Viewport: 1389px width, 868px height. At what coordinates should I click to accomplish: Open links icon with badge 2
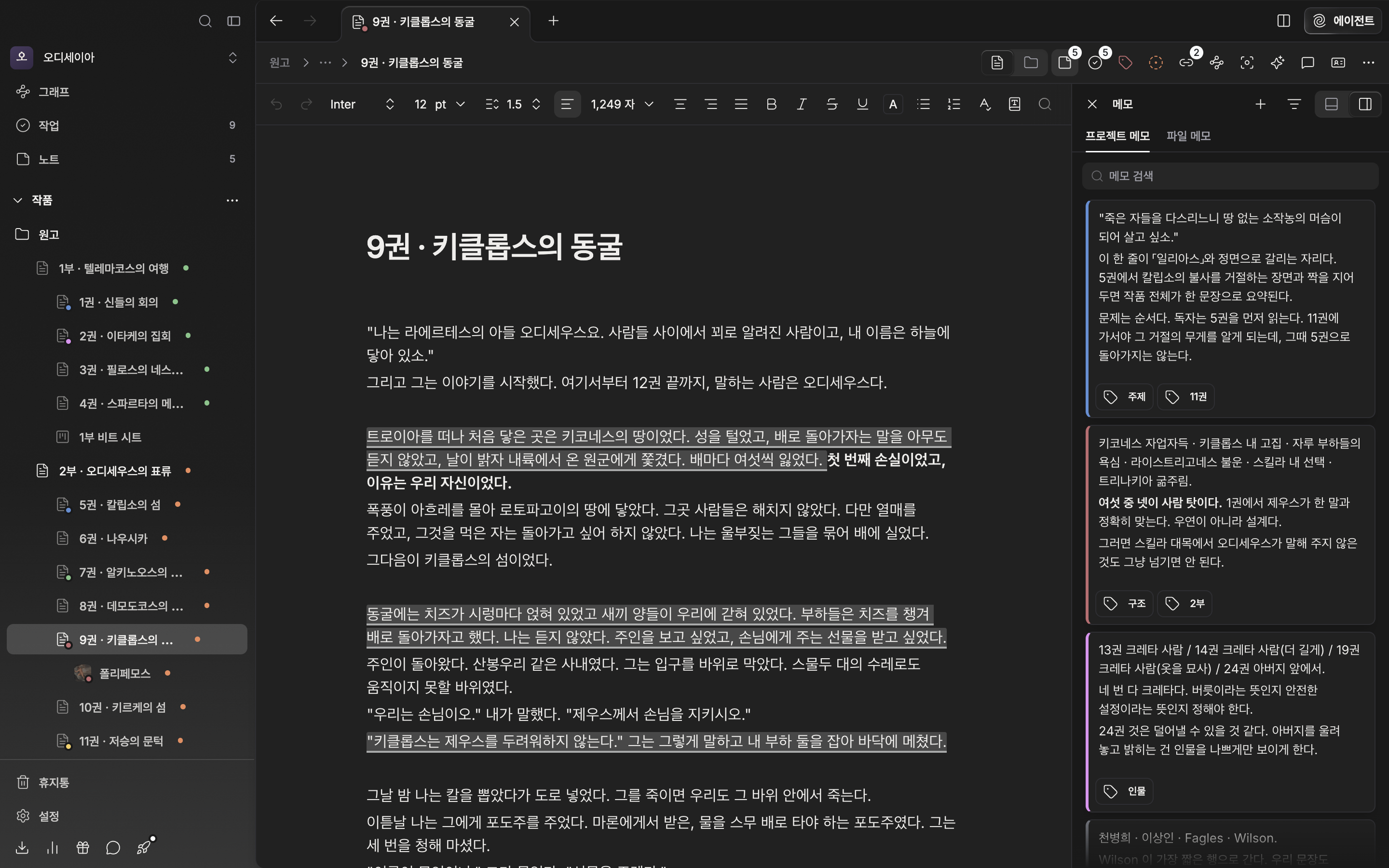(1186, 63)
